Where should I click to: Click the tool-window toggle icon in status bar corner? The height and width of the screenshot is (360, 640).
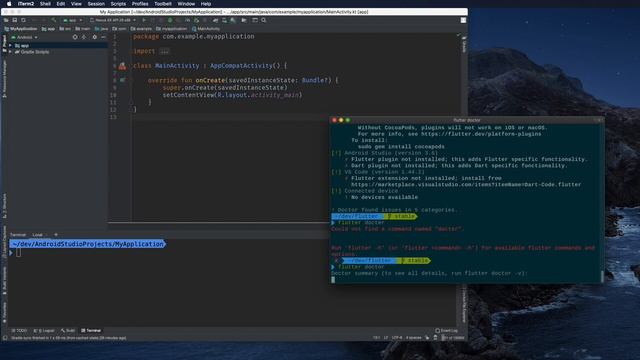click(x=5, y=338)
